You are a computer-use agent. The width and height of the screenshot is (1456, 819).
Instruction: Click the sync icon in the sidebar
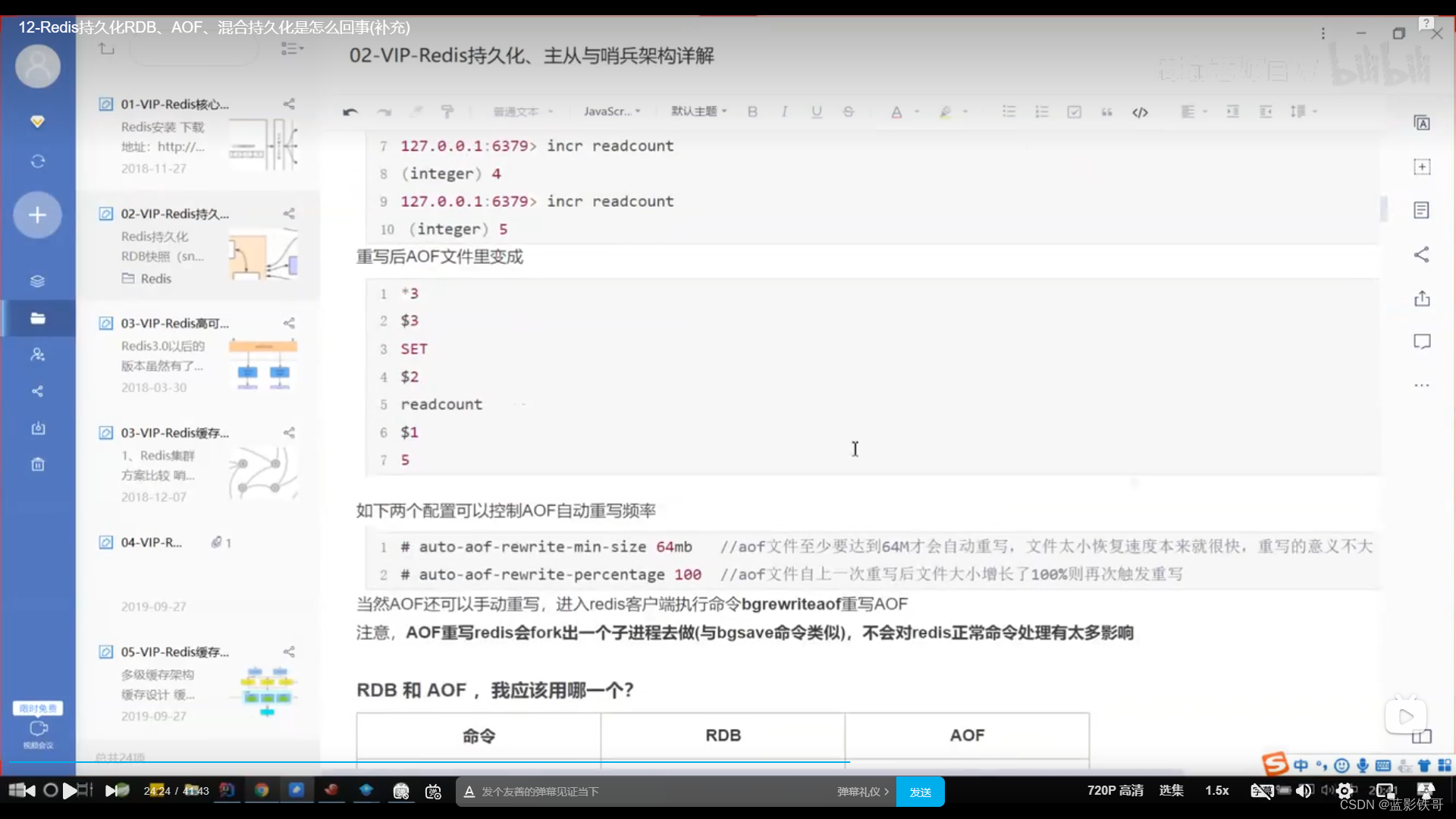pyautogui.click(x=37, y=162)
